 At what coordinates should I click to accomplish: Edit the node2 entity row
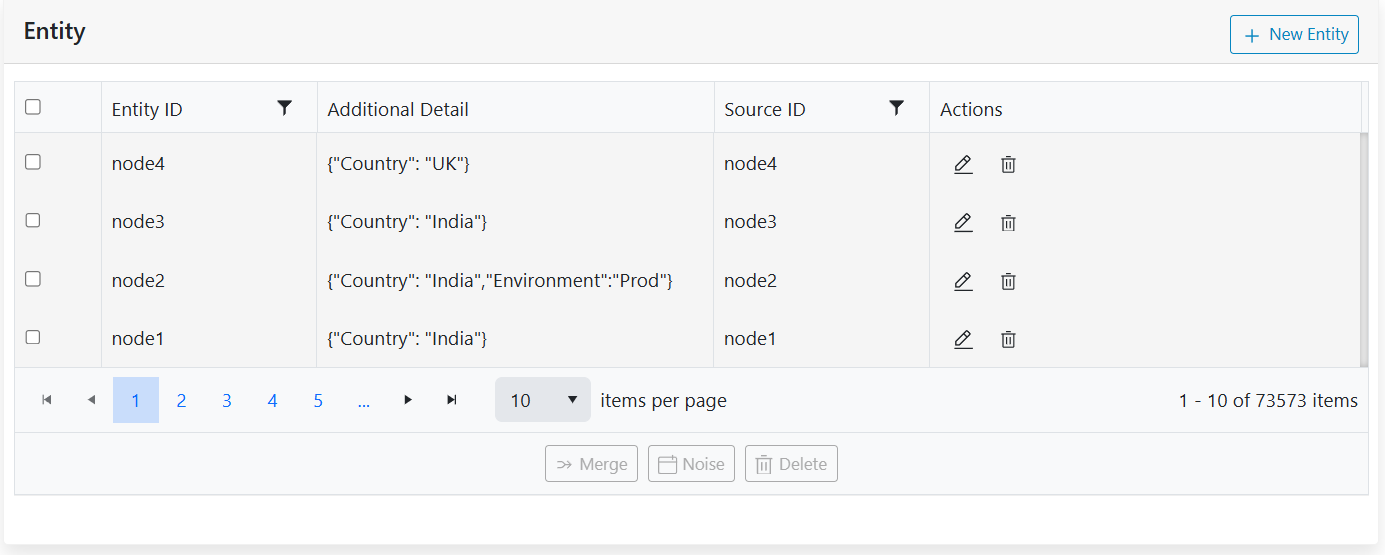(x=963, y=281)
